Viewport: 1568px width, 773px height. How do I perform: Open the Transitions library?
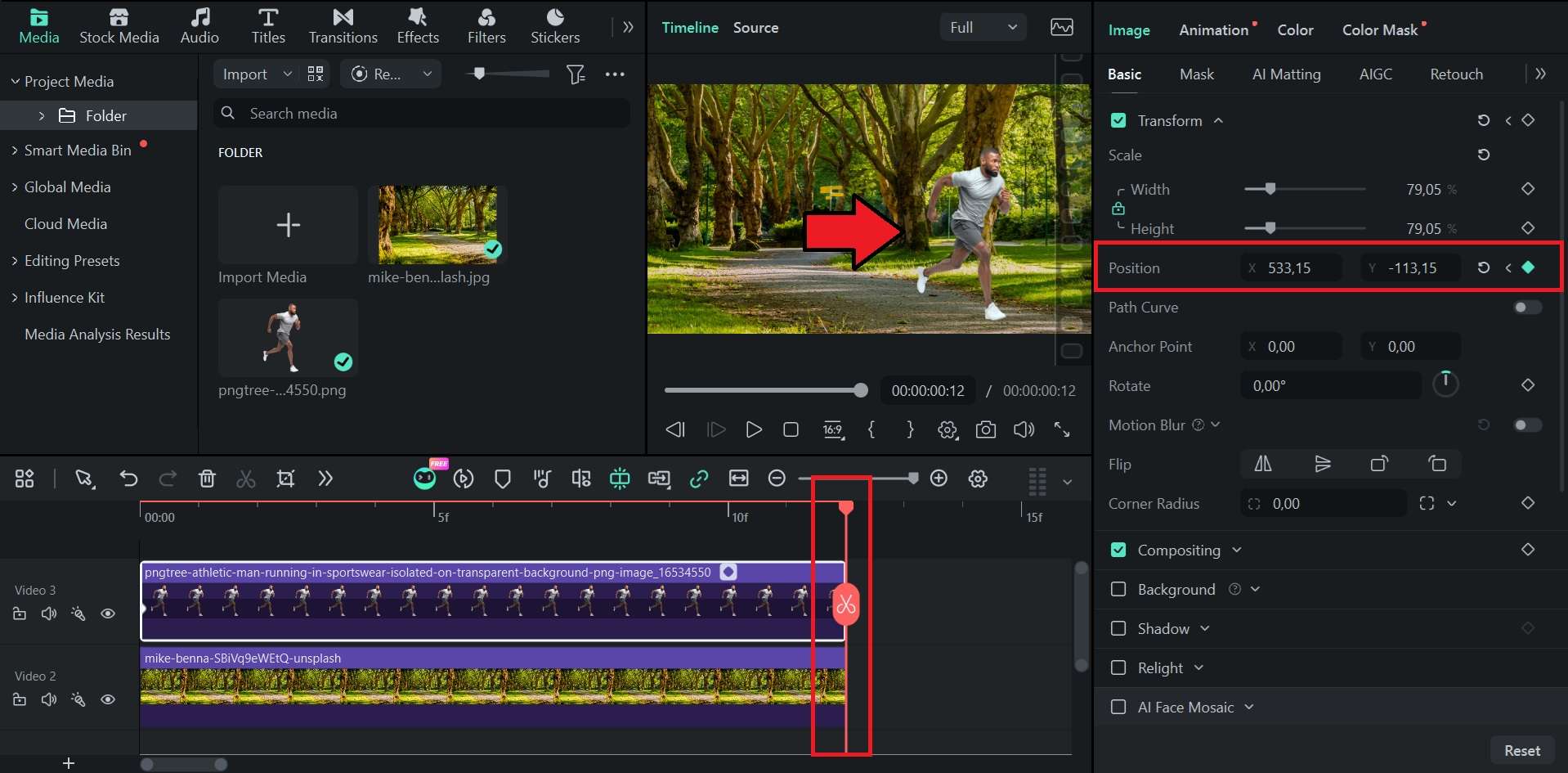point(343,27)
